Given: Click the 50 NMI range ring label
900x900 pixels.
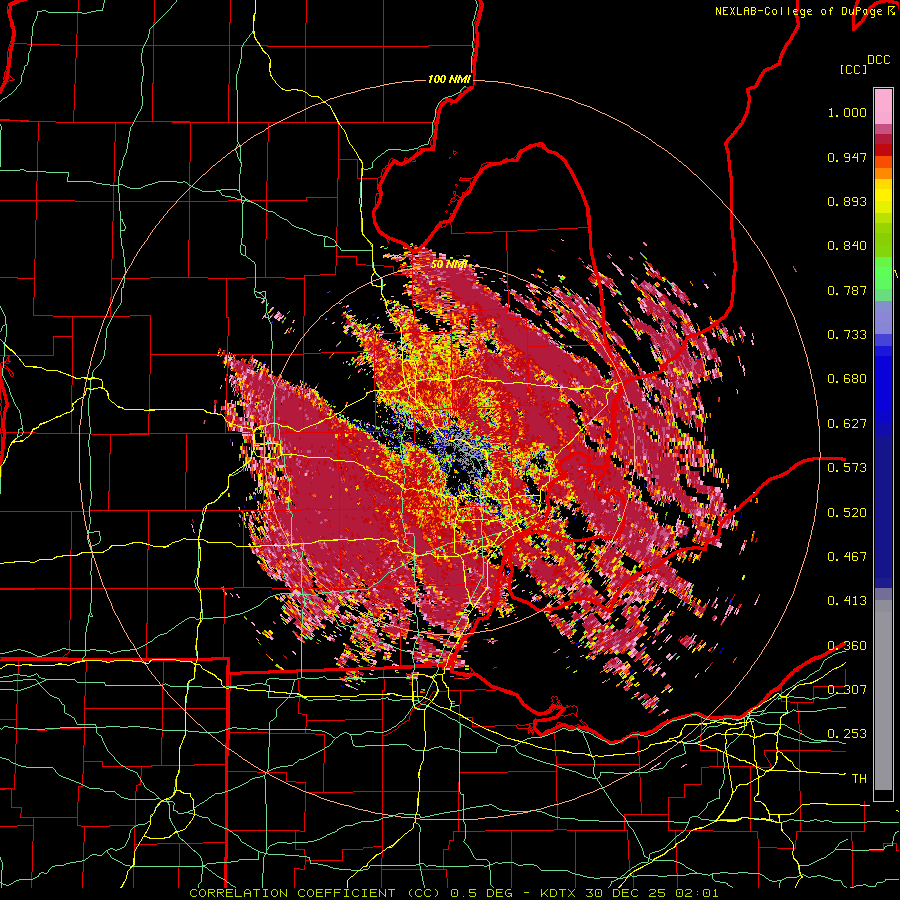Looking at the screenshot, I should (449, 265).
